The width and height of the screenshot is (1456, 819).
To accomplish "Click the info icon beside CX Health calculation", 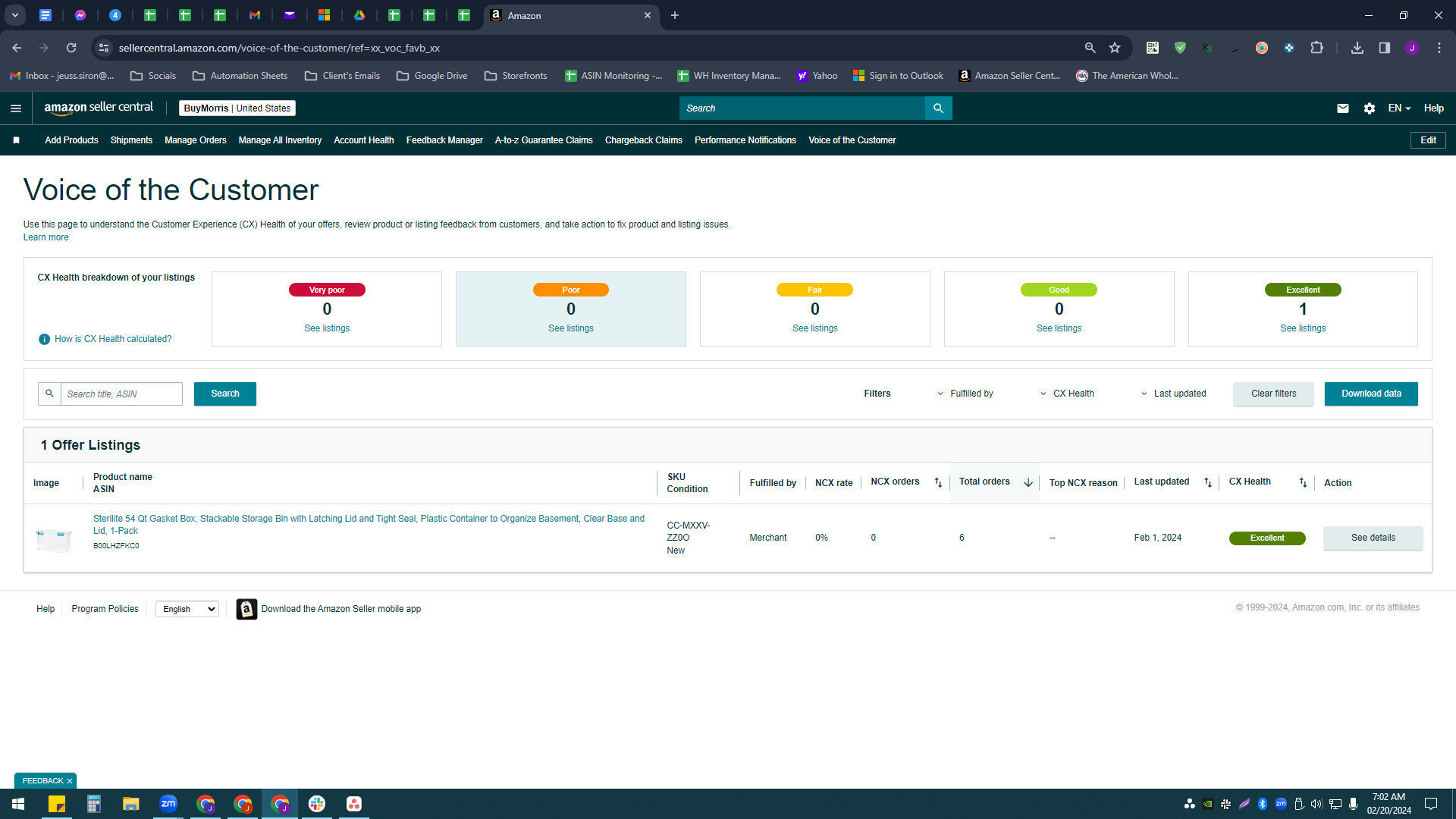I will coord(44,339).
